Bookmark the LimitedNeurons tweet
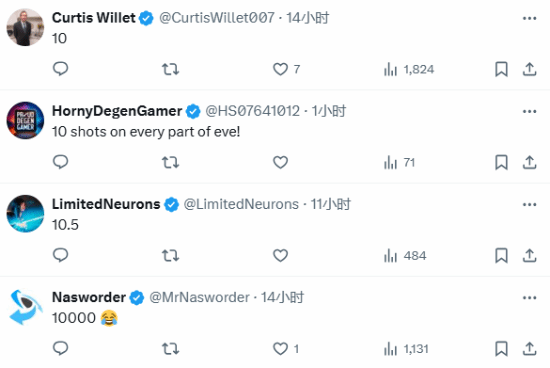This screenshot has height=368, width=550. (x=501, y=255)
